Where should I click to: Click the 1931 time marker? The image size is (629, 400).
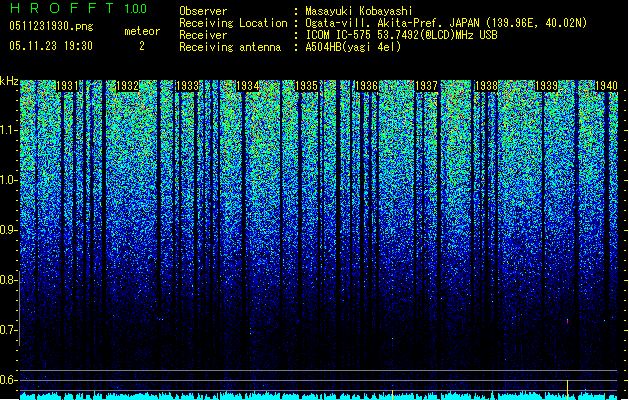click(67, 86)
